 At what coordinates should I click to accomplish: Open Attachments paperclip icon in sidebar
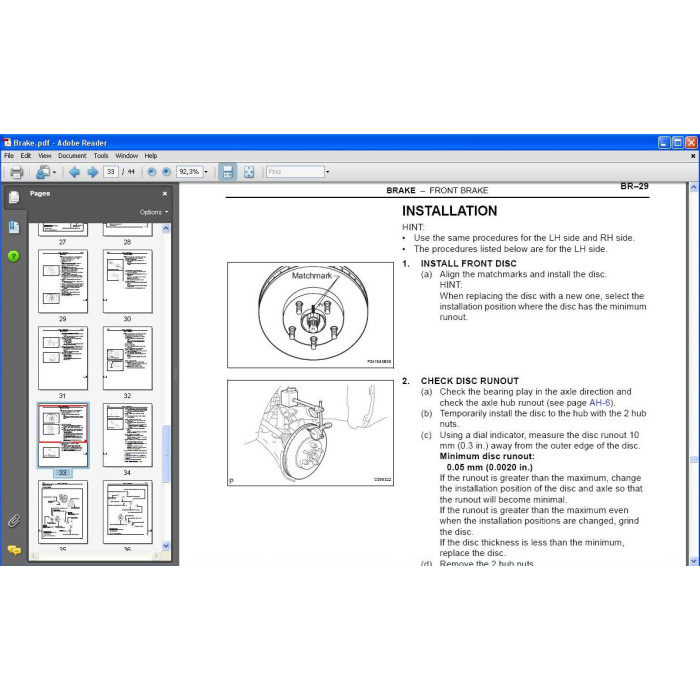14,521
